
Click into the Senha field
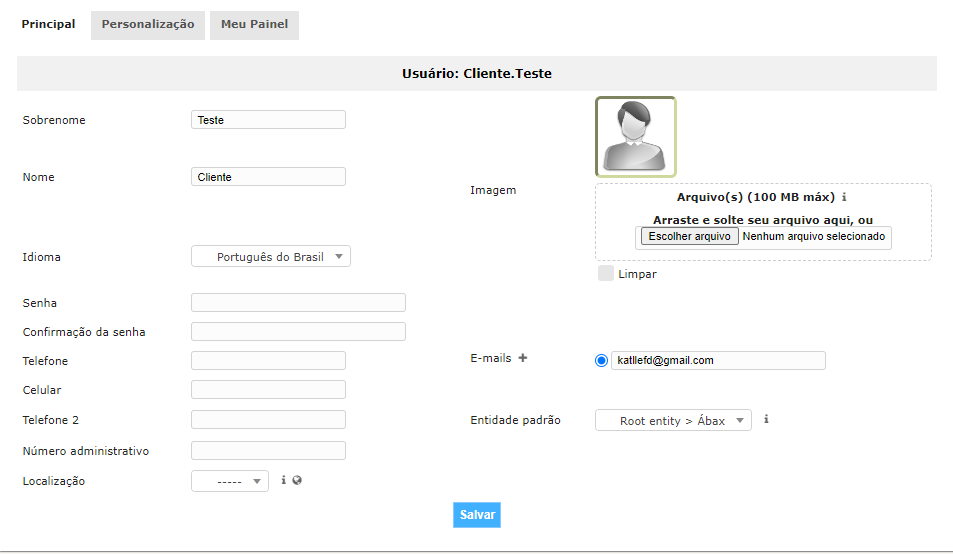tap(298, 303)
